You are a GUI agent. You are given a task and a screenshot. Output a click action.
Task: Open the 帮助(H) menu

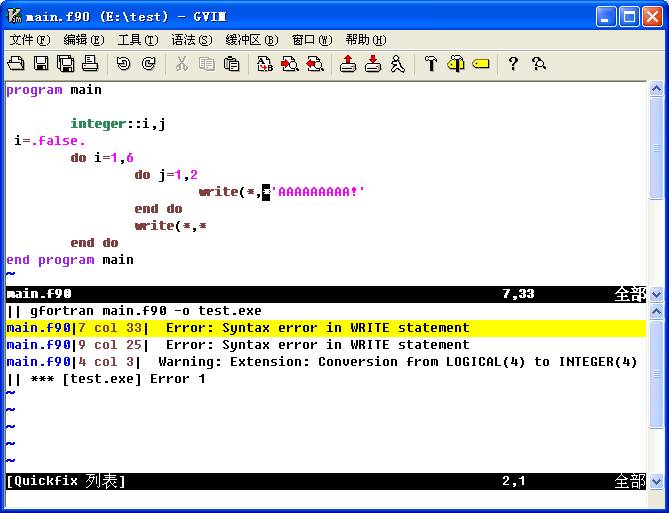(366, 40)
